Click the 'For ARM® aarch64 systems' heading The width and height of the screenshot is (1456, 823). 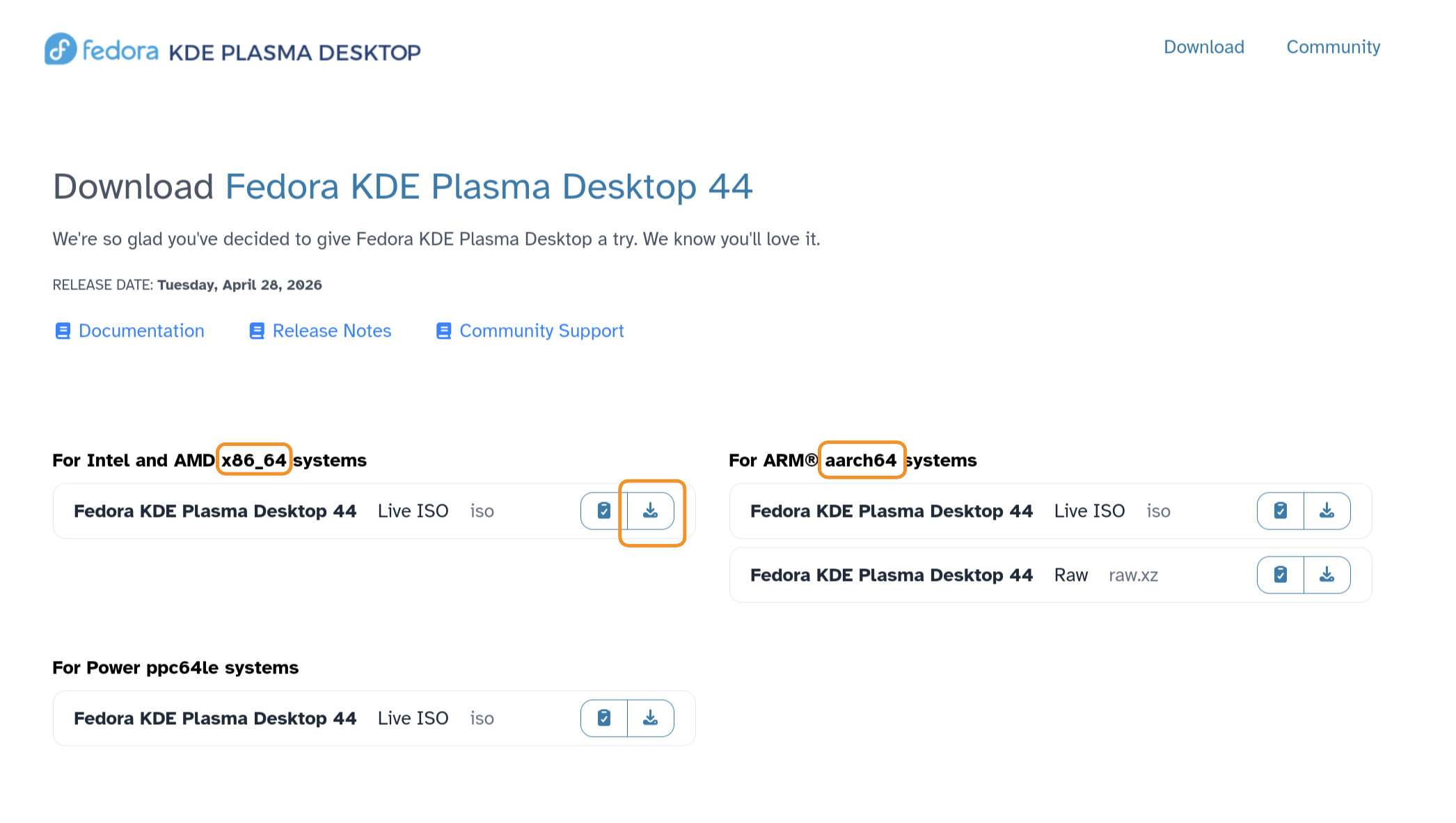pyautogui.click(x=853, y=461)
